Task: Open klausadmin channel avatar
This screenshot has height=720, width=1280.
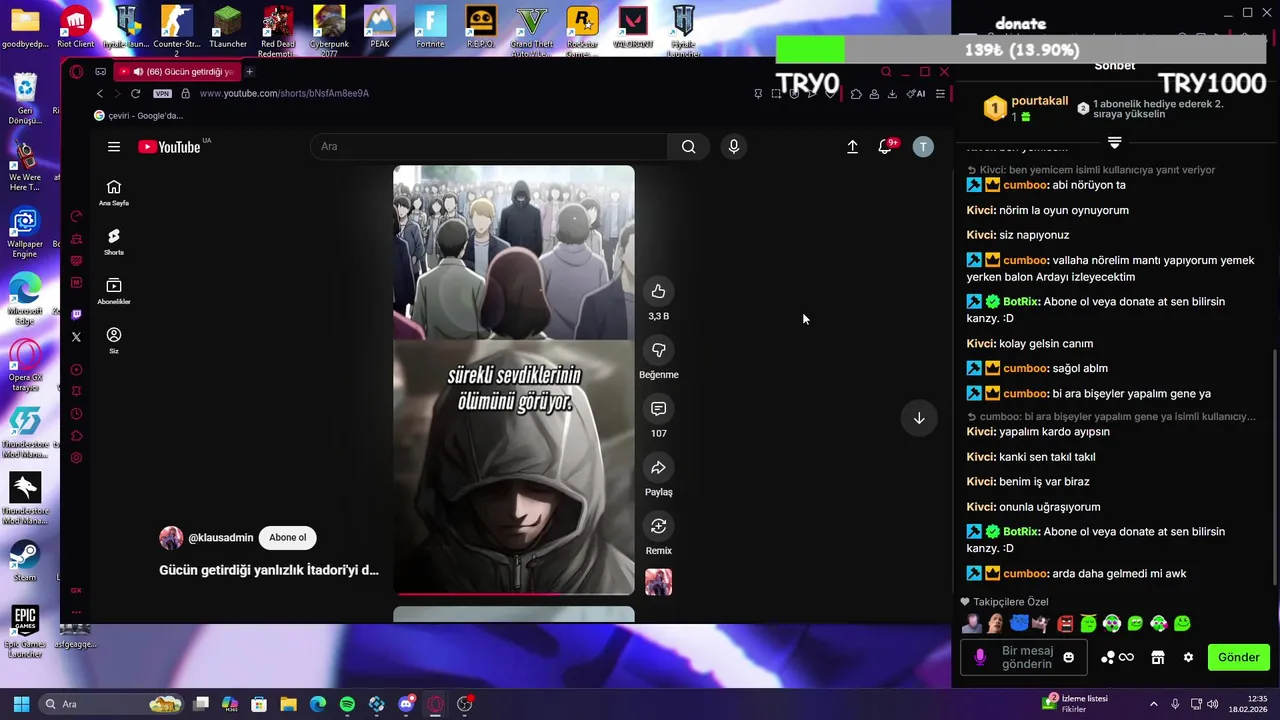Action: [x=171, y=538]
